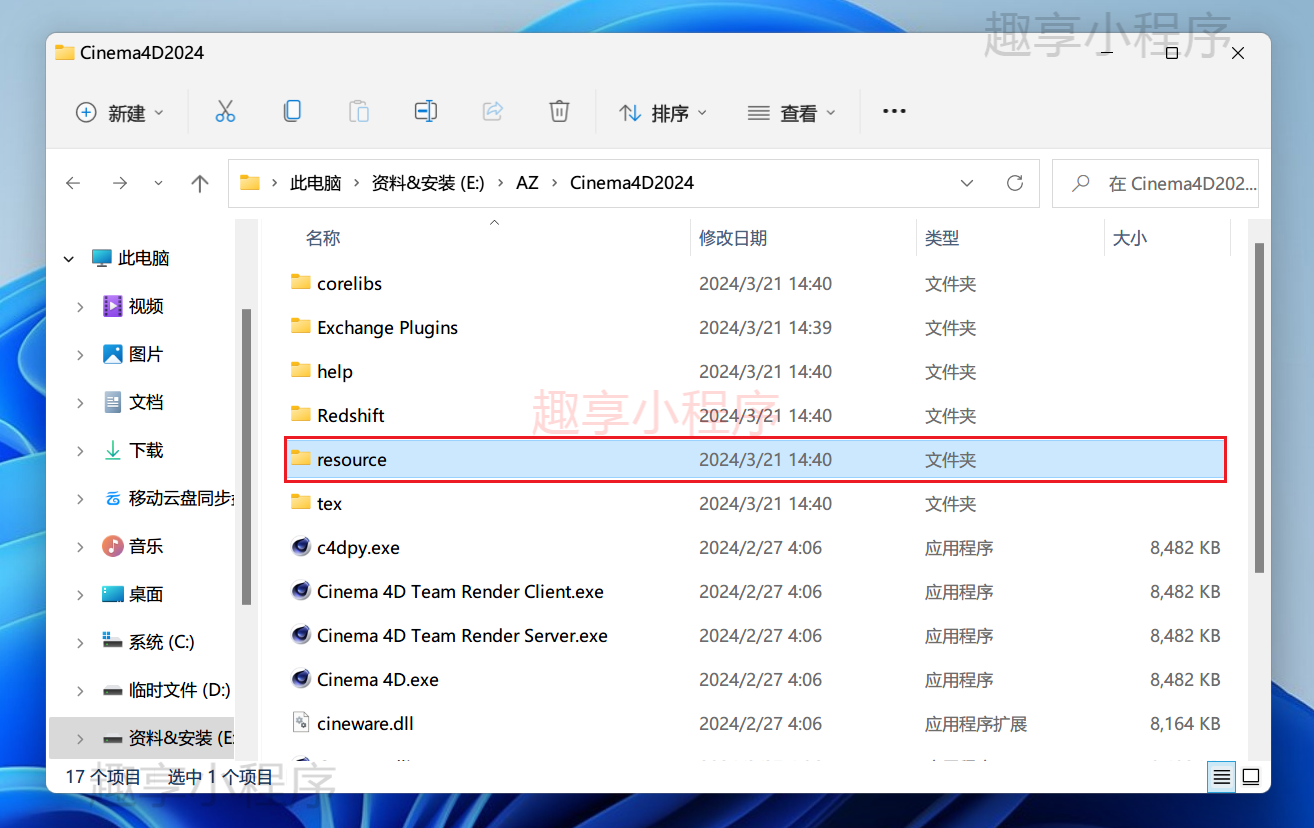Screen dimensions: 1314x828
Task: Click 资料&安装 (E:) breadcrumb segment
Action: tap(428, 183)
